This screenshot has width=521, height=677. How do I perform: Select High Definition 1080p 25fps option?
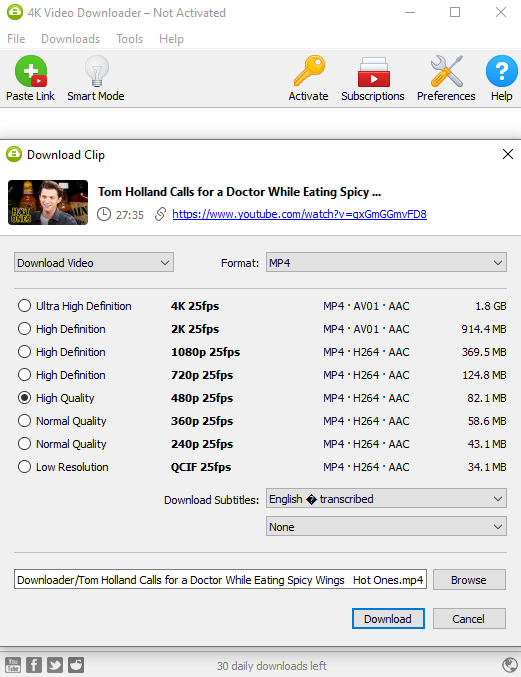click(24, 352)
